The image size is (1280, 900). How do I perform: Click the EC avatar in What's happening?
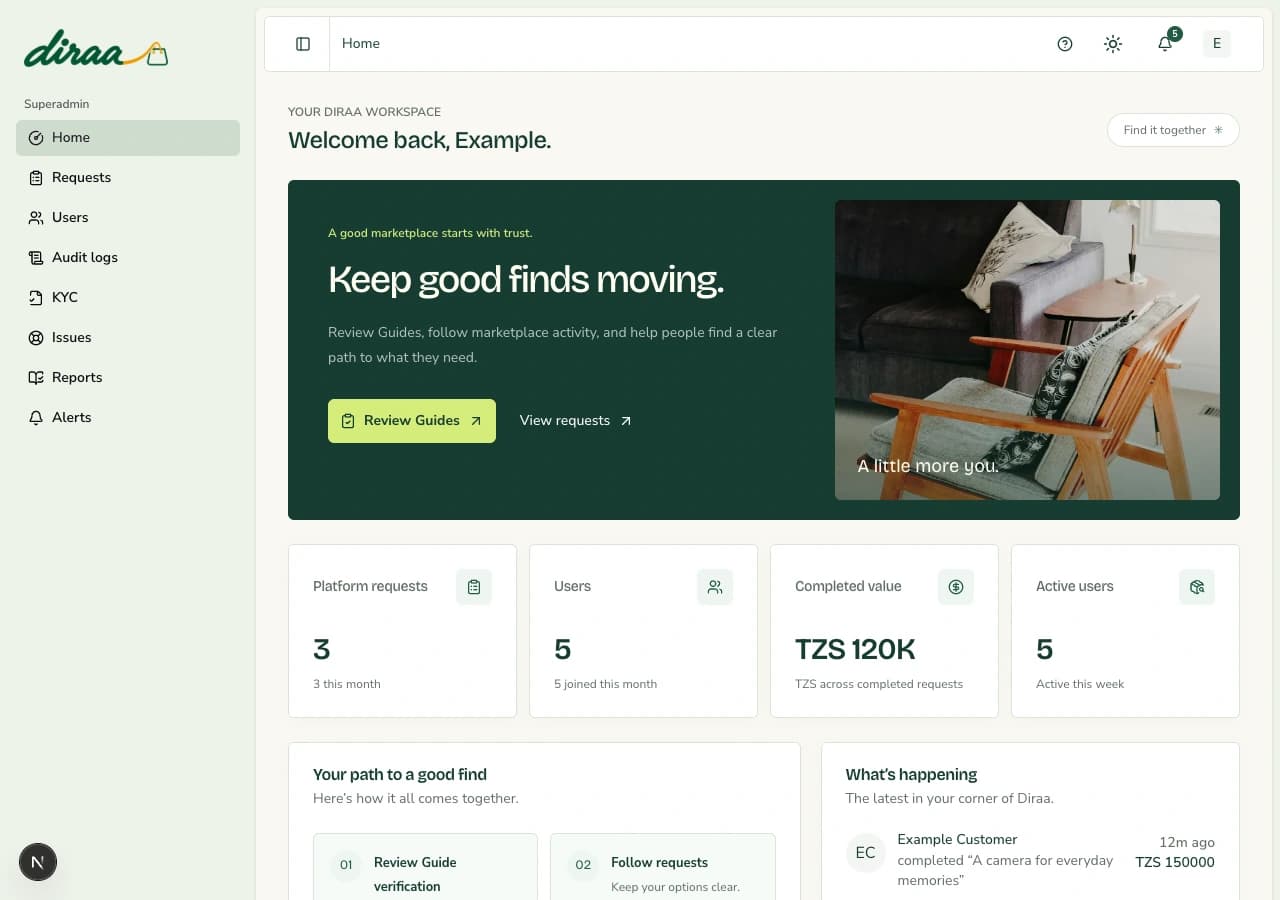866,853
